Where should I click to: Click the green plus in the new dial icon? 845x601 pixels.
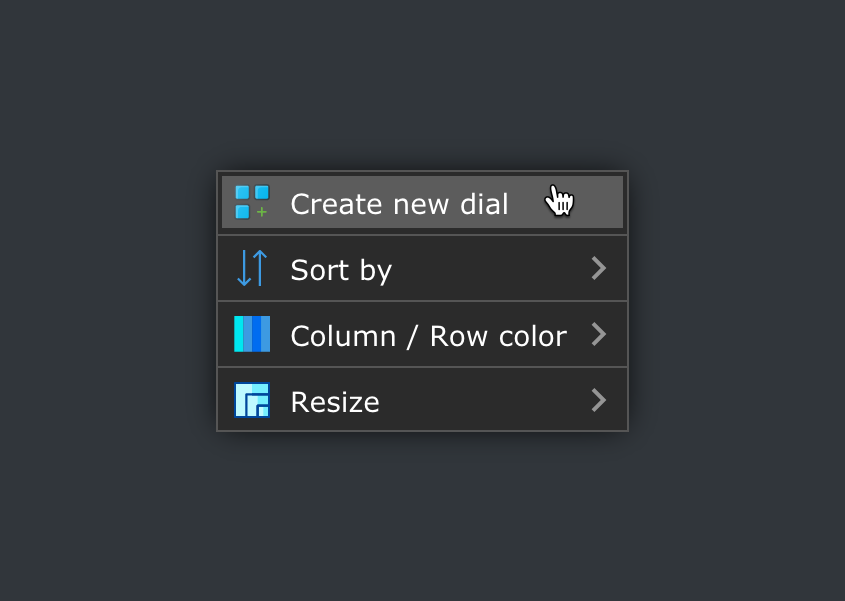click(x=262, y=212)
